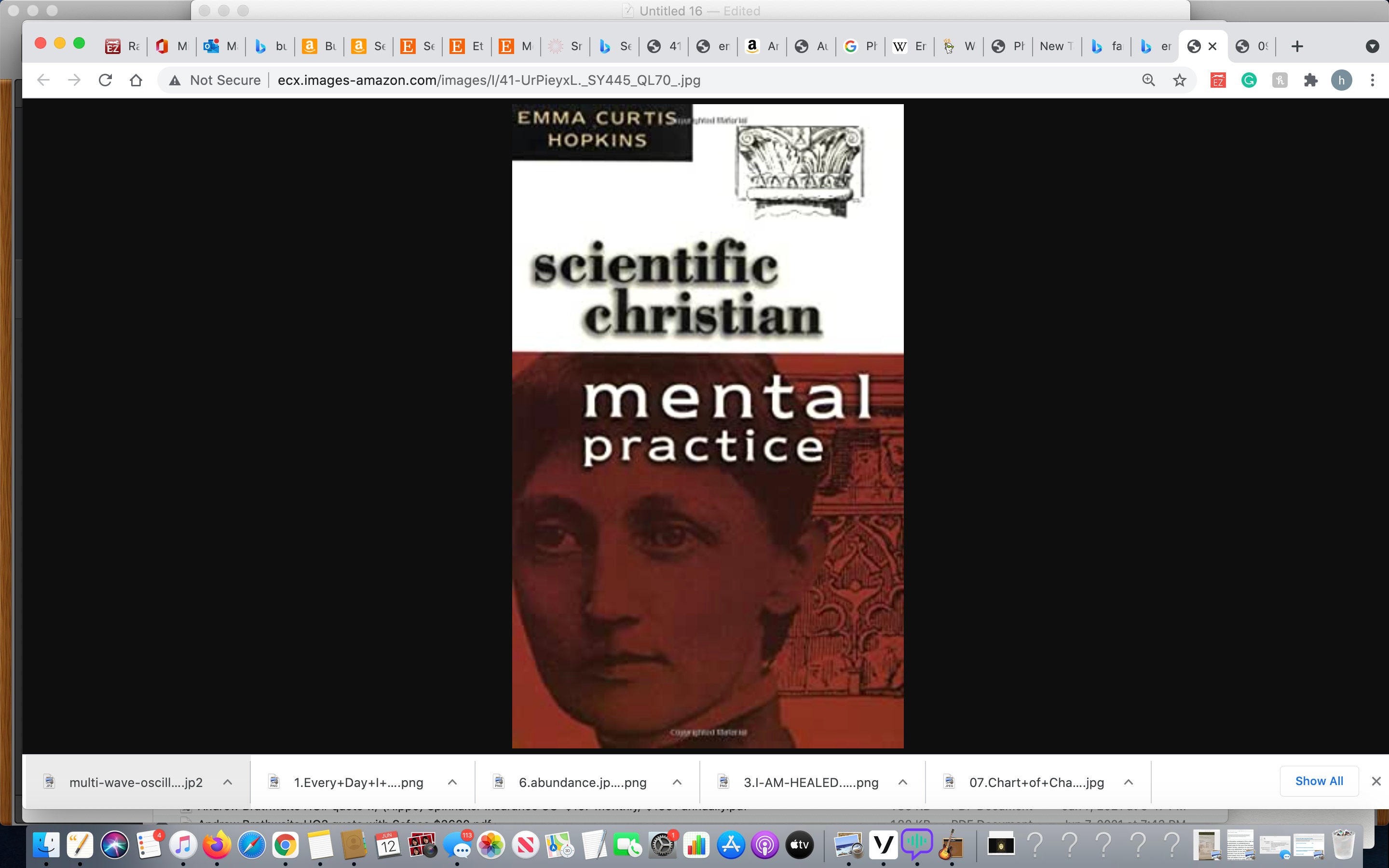Open the profile avatar labeled h
1389x868 pixels.
(x=1341, y=81)
